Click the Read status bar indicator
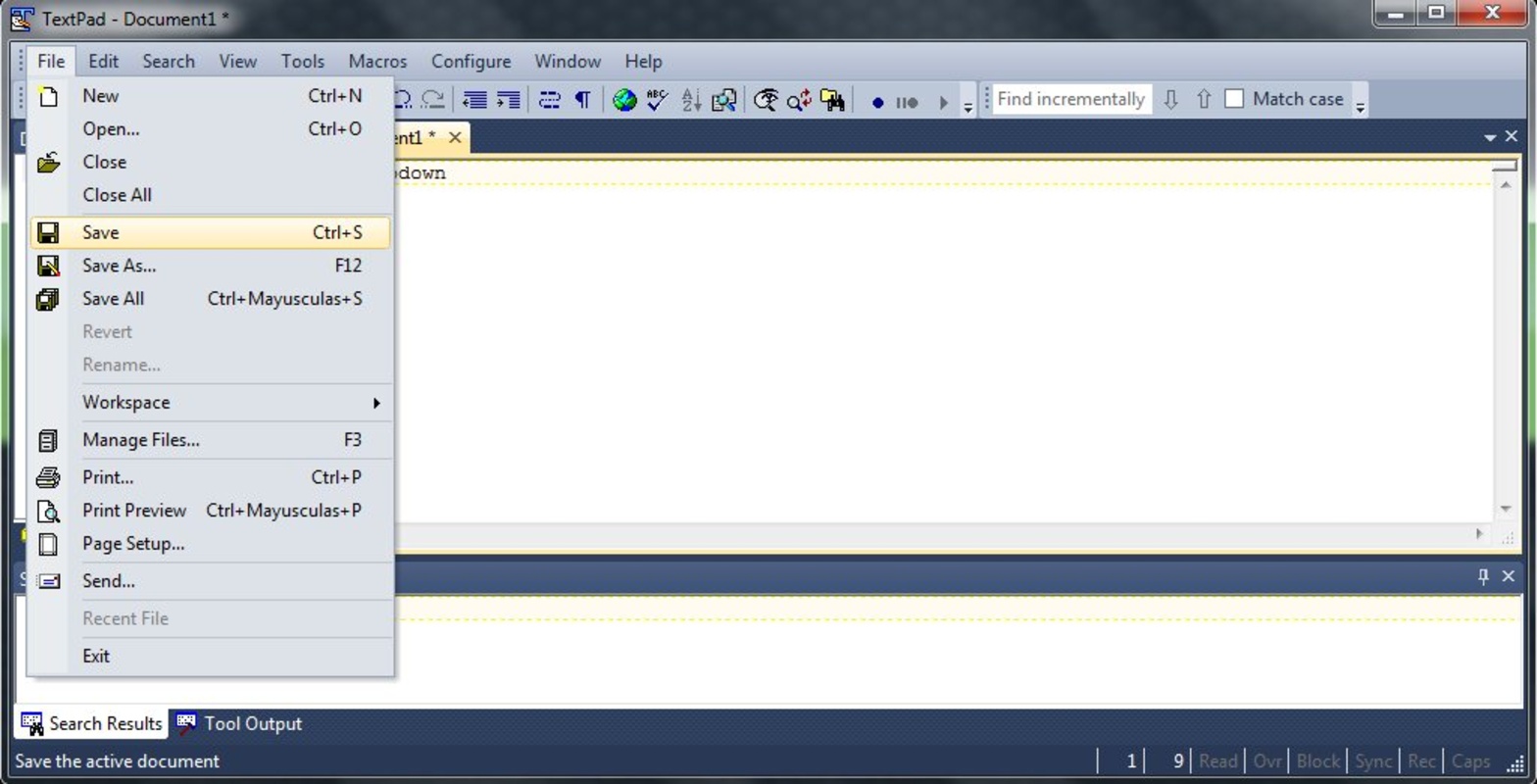1537x784 pixels. (1218, 761)
